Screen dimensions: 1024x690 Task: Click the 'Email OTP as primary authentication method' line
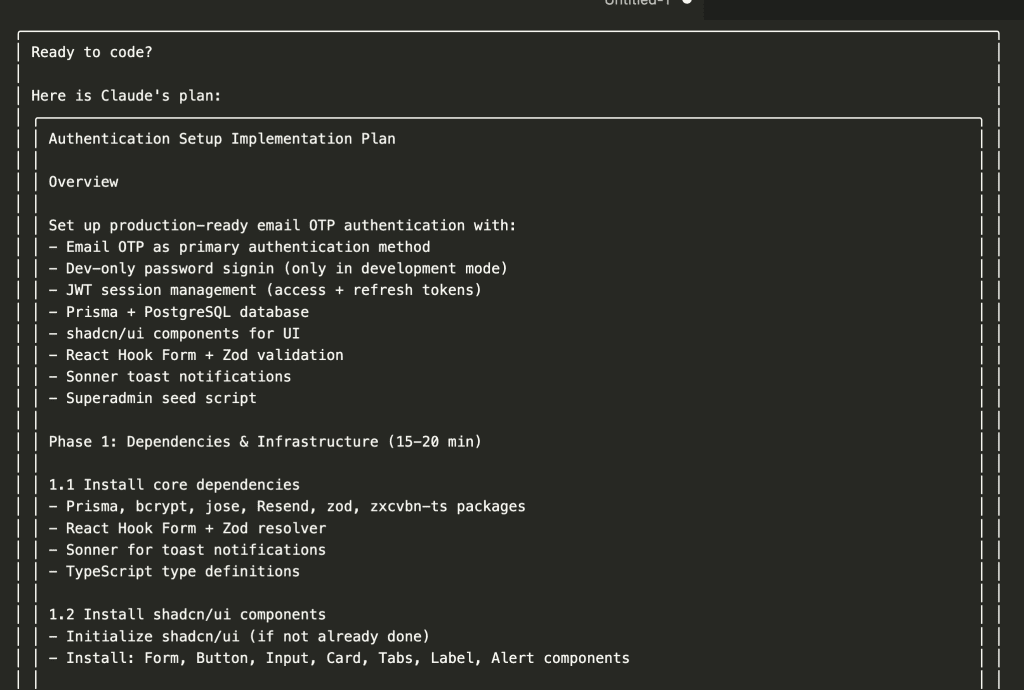(x=248, y=247)
